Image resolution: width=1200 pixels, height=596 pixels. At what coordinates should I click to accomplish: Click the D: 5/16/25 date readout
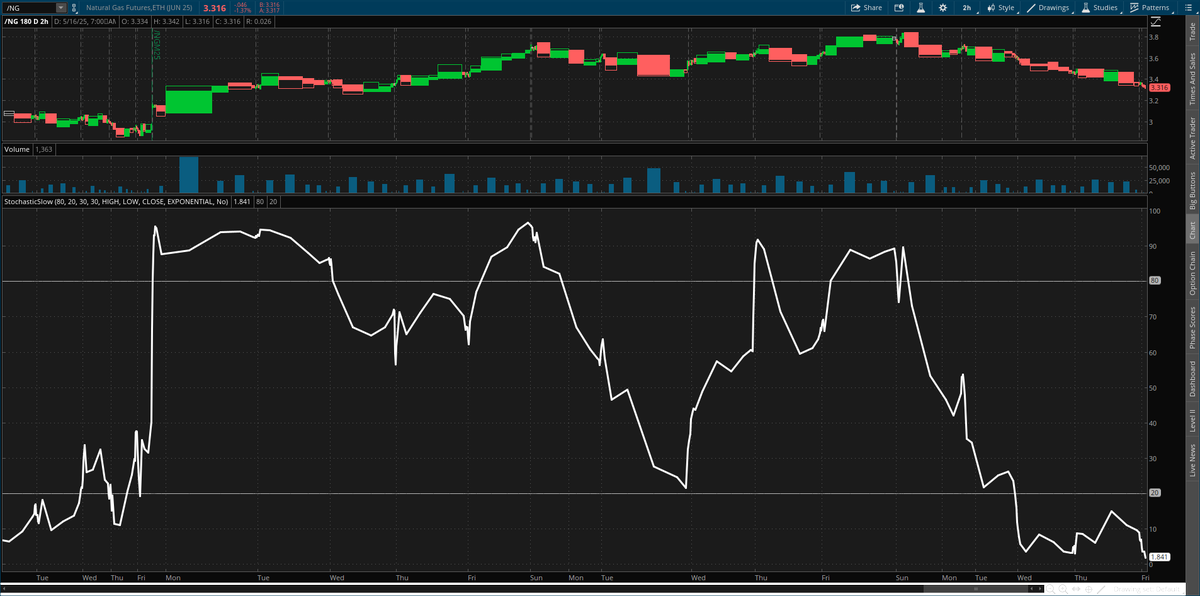[x=86, y=20]
